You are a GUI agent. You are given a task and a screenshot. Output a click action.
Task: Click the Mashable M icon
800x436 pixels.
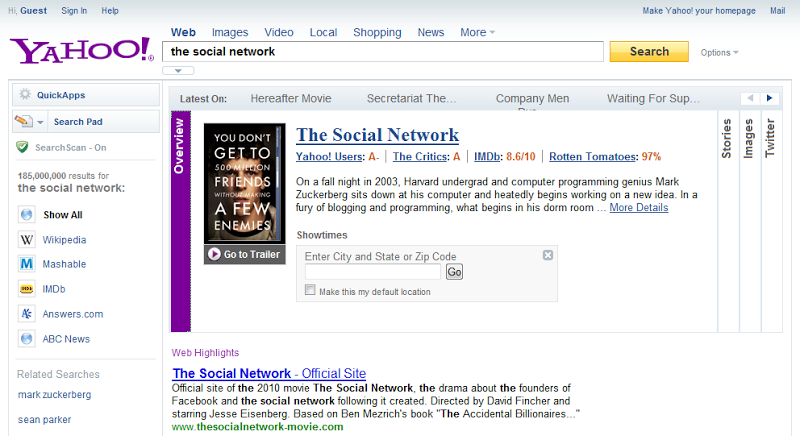pyautogui.click(x=27, y=264)
